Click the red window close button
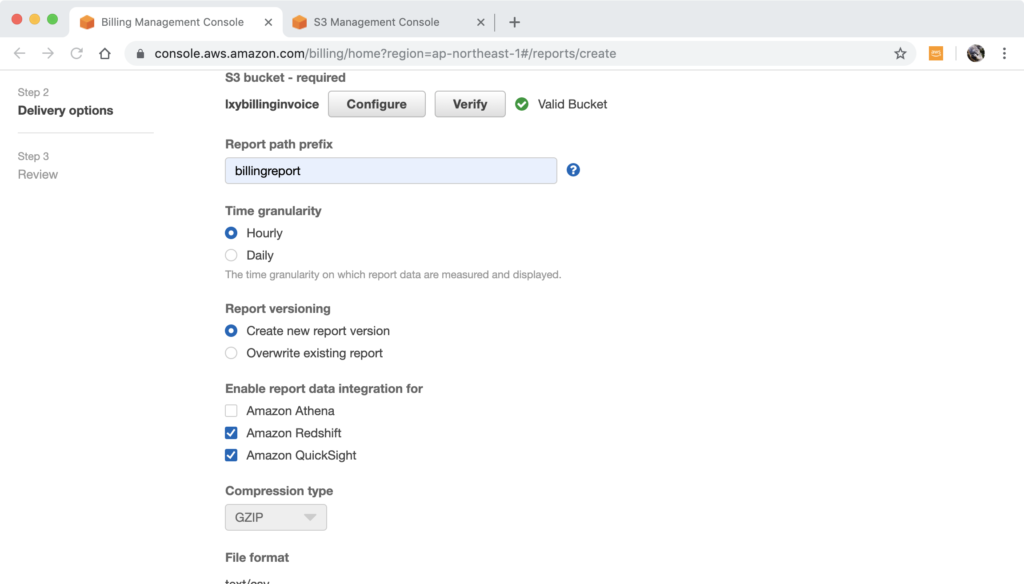The height and width of the screenshot is (584, 1024). 17,20
